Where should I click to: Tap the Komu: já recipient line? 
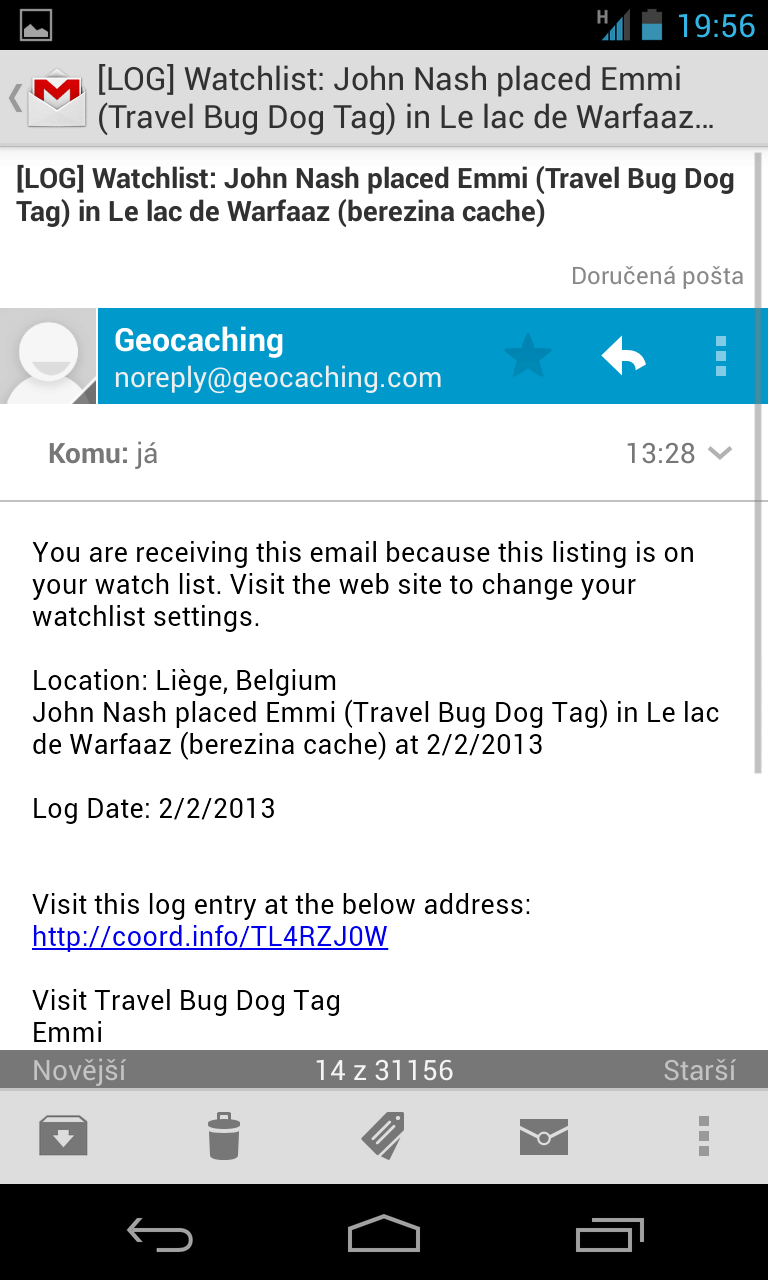(x=103, y=454)
